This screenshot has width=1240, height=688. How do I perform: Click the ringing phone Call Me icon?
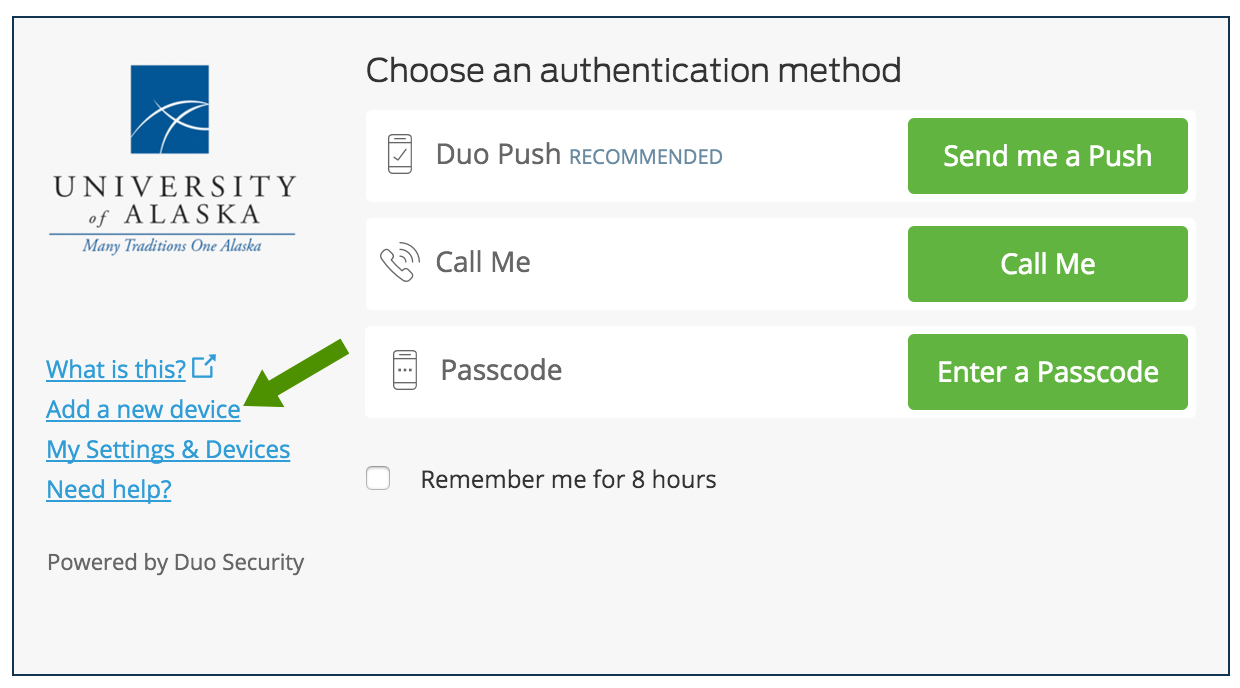coord(398,263)
